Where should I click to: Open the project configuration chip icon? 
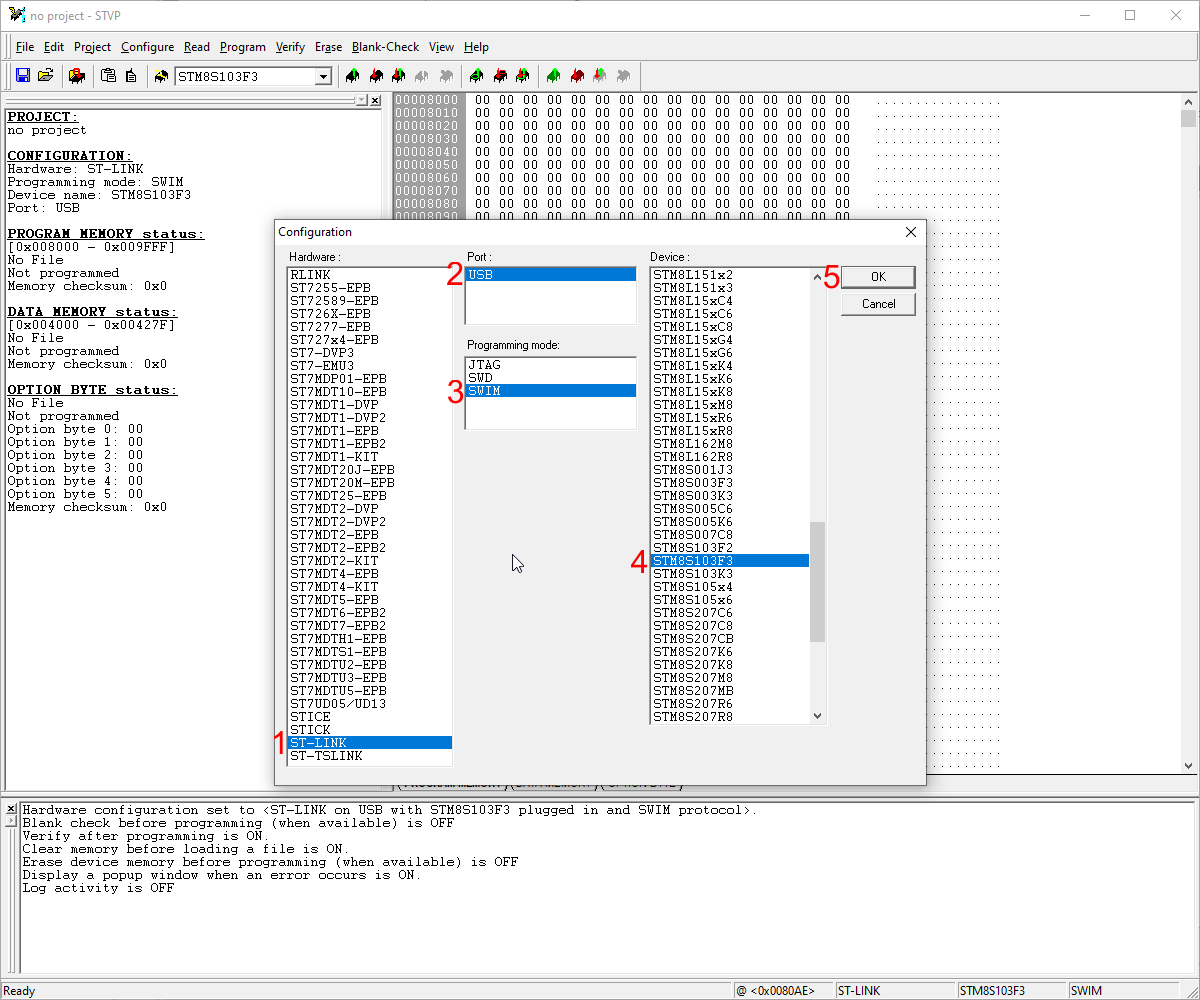77,76
